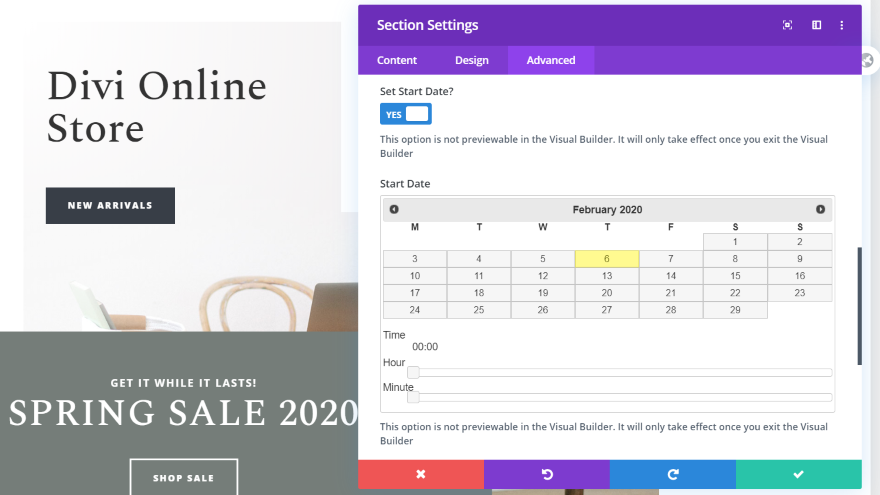The image size is (880, 495).
Task: Click the undo arrow button
Action: [x=547, y=474]
